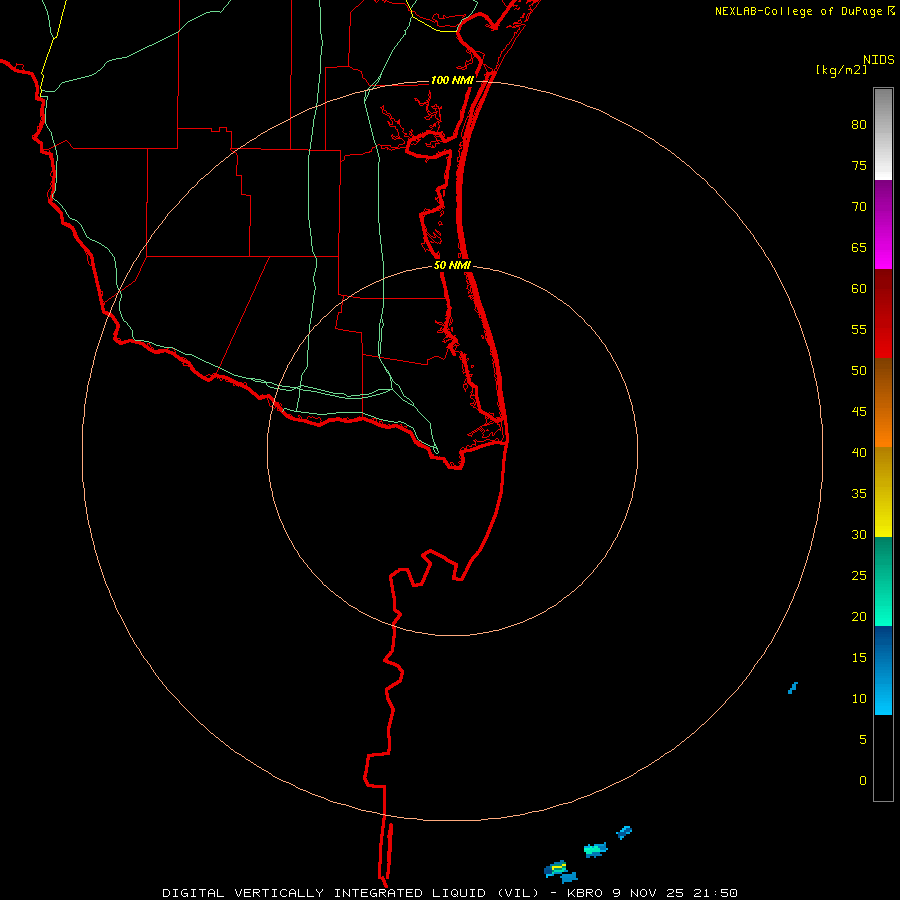
Task: Click the echo containing a yellow core
Action: (555, 868)
